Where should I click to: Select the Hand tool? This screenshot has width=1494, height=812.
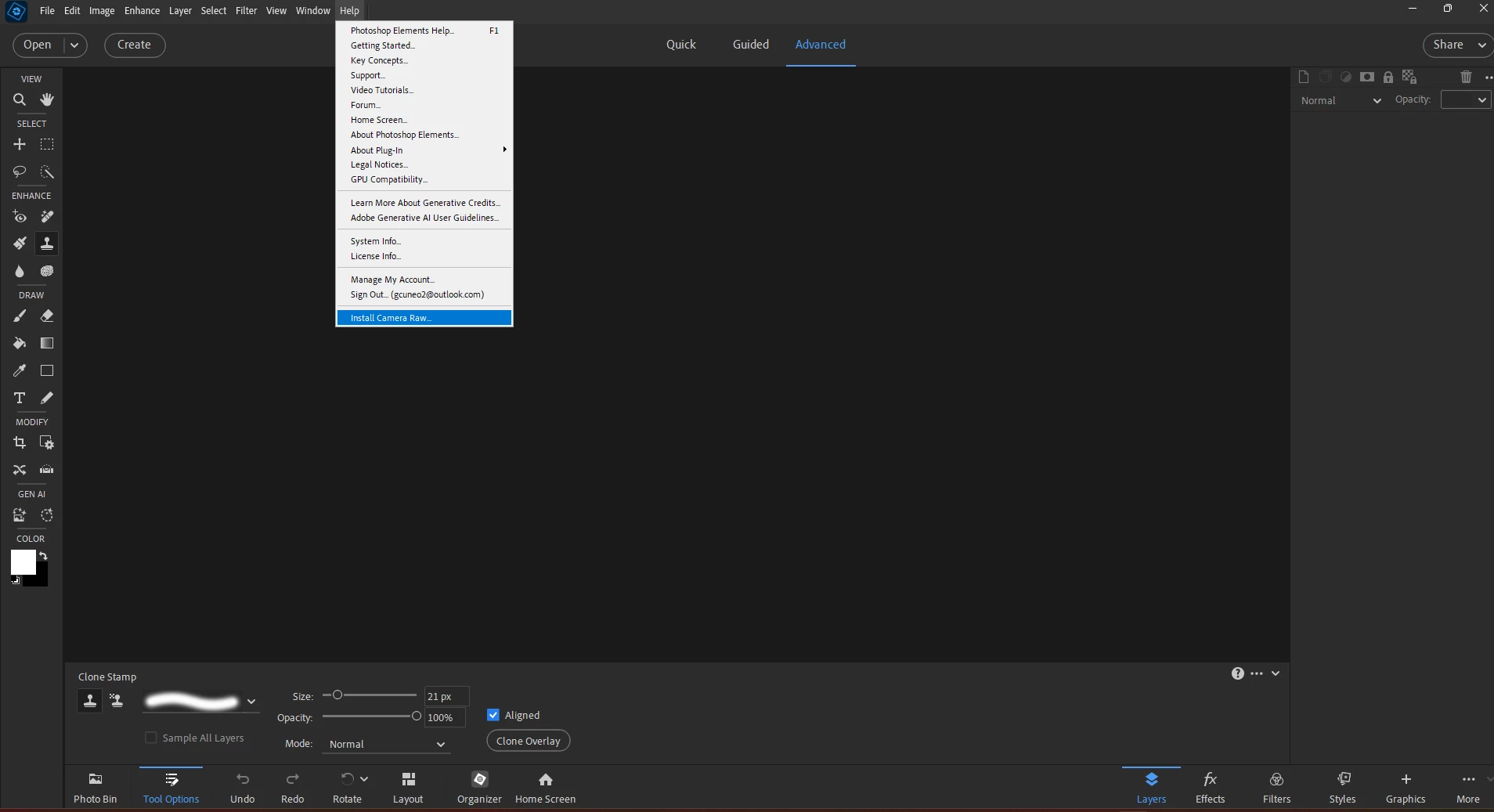(x=47, y=99)
